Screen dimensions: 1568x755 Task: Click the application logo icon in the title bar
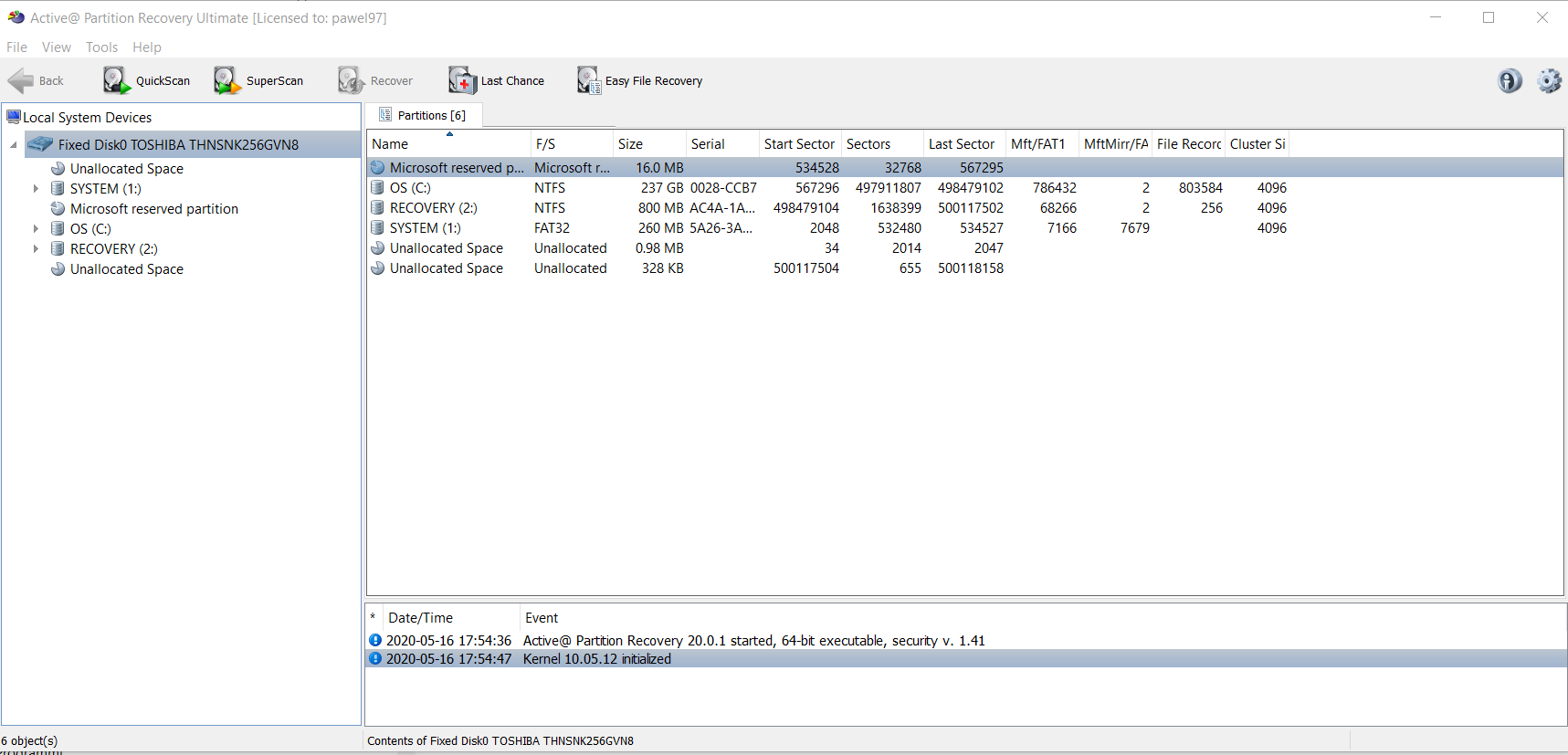16,17
